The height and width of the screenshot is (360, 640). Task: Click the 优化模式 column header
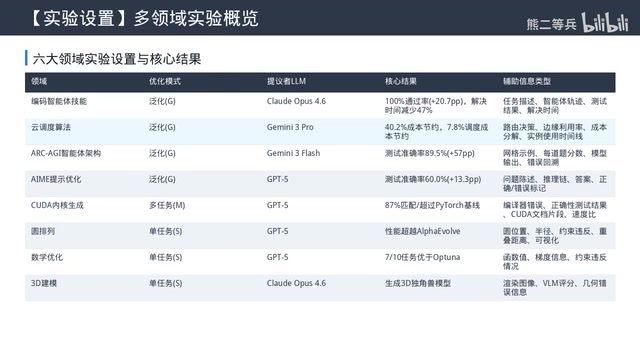click(164, 81)
